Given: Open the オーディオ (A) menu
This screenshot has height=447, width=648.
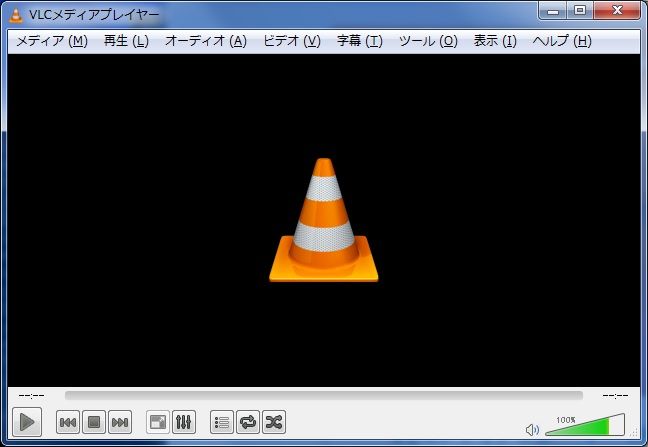Looking at the screenshot, I should [206, 41].
